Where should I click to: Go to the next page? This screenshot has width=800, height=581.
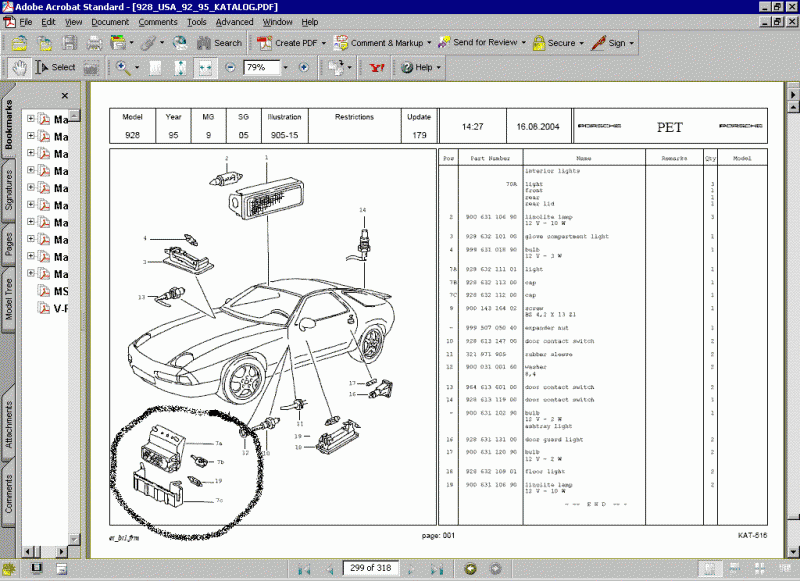pyautogui.click(x=411, y=569)
